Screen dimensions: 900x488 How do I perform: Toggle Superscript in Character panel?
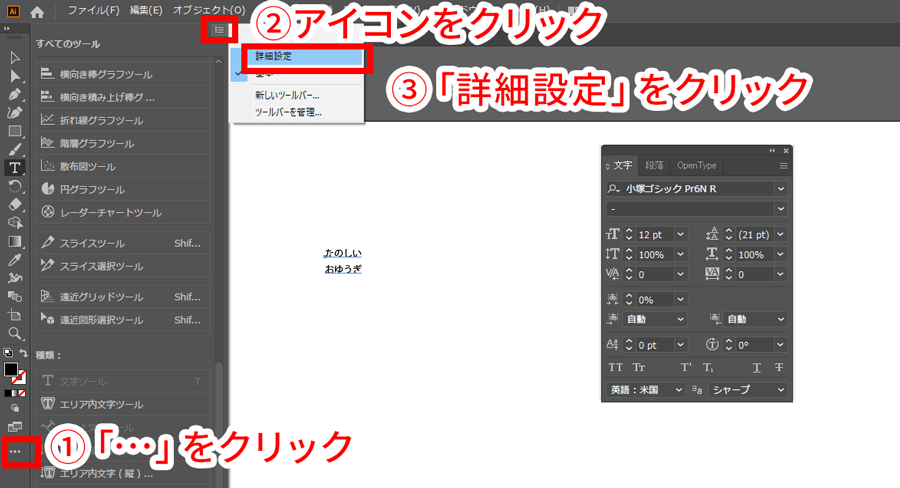tap(686, 367)
